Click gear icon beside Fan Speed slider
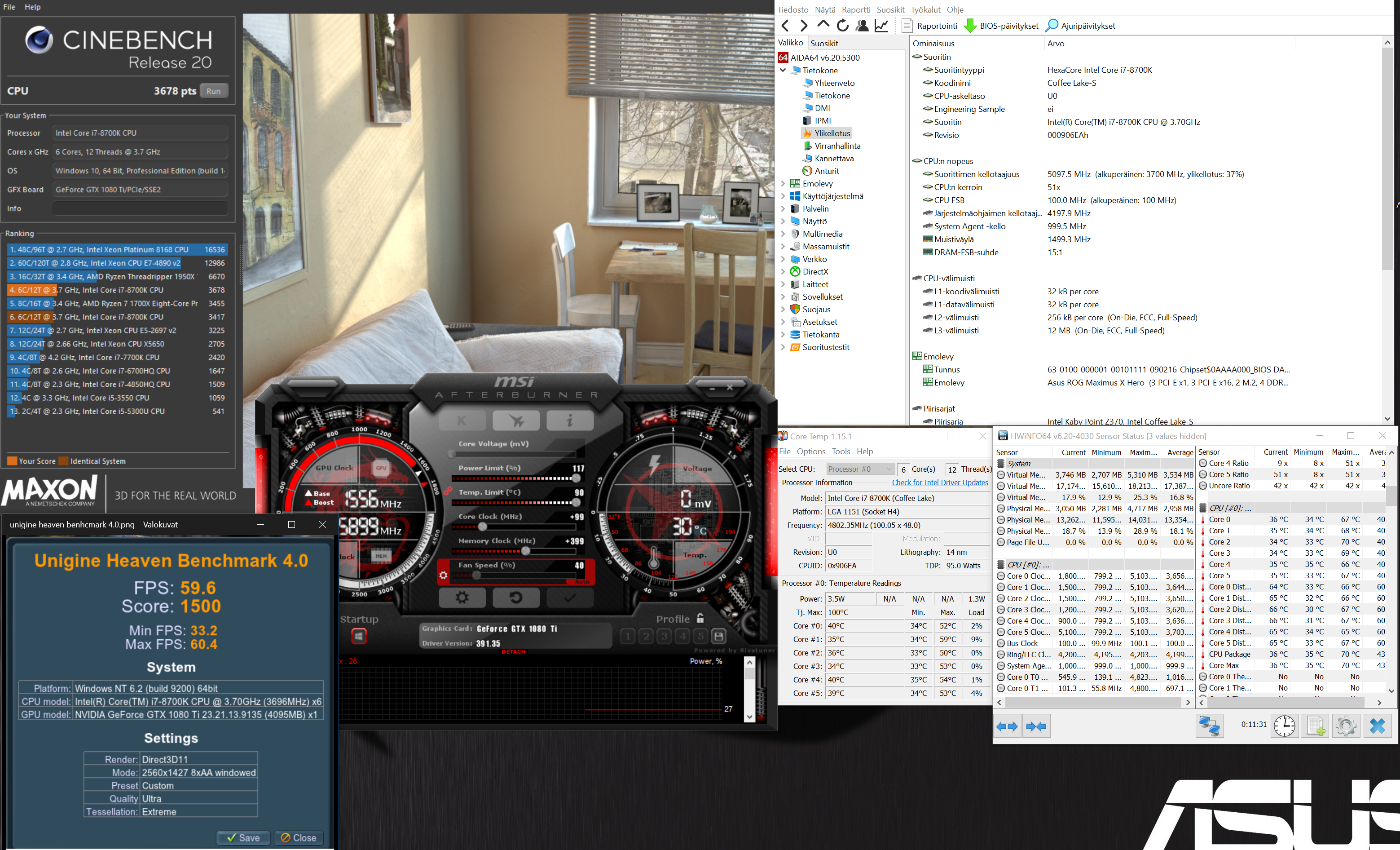Screen dimensions: 1400x850 (443, 576)
